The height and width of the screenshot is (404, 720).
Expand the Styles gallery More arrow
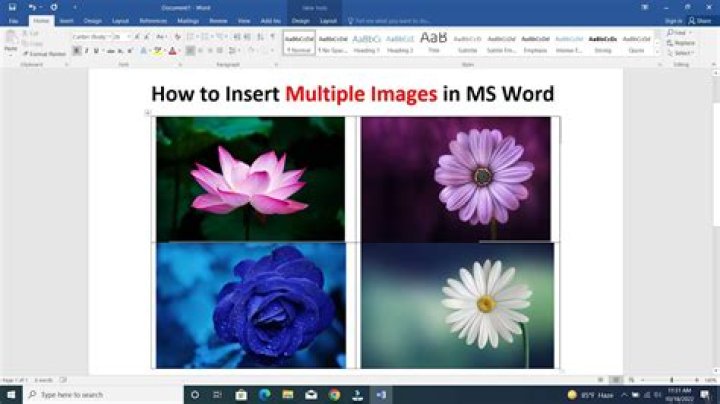point(658,53)
